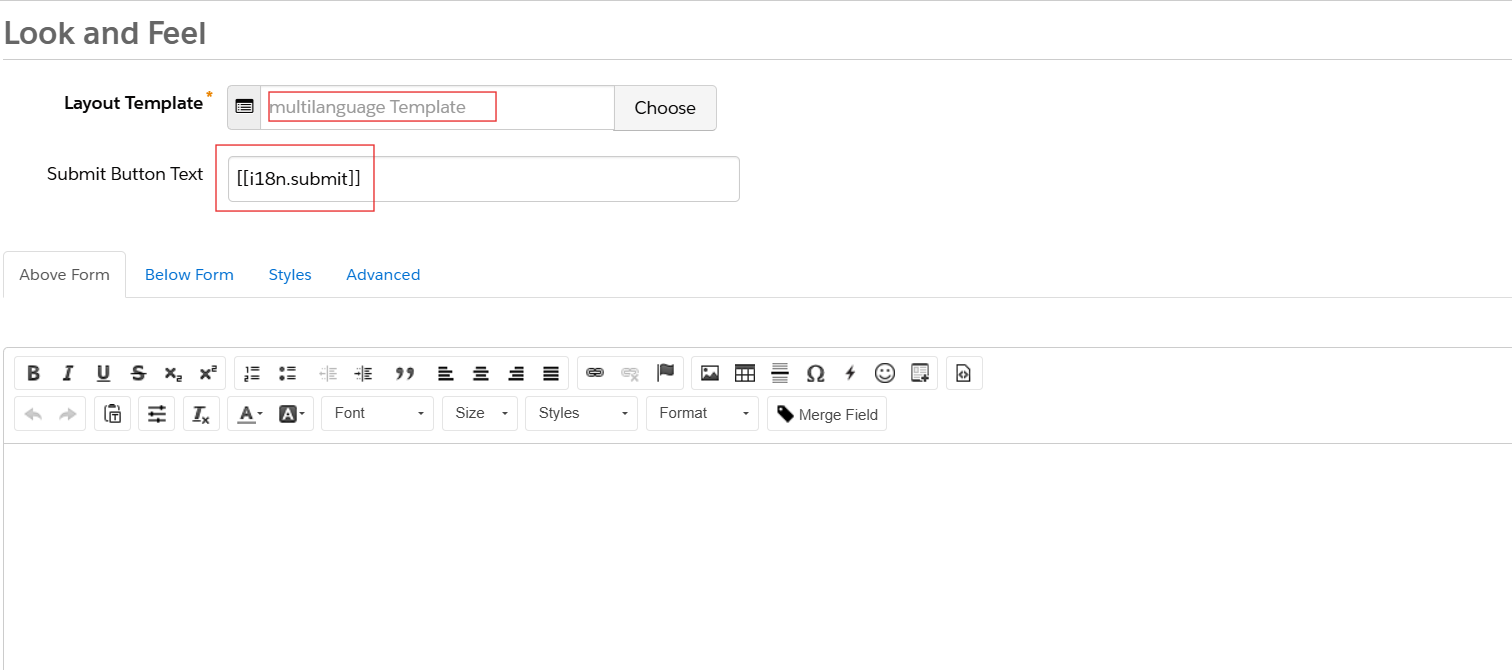Screen dimensions: 1512x670
Task: Insert a table
Action: (x=745, y=373)
